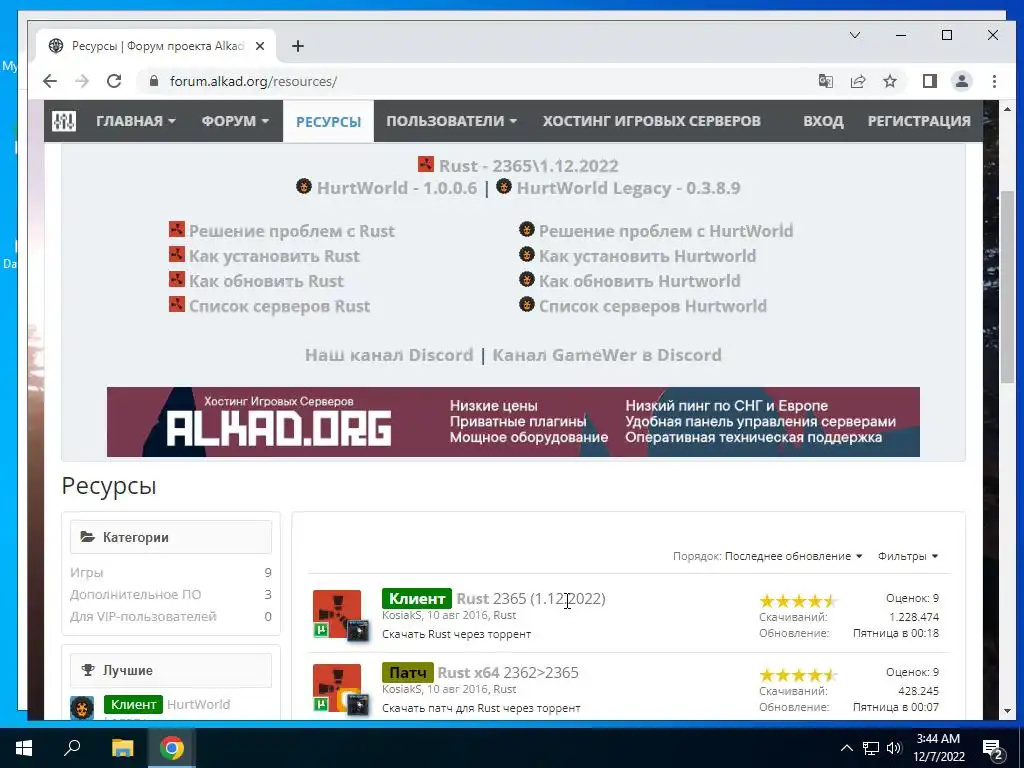The height and width of the screenshot is (768, 1024).
Task: Open the notification center icon
Action: click(x=993, y=749)
